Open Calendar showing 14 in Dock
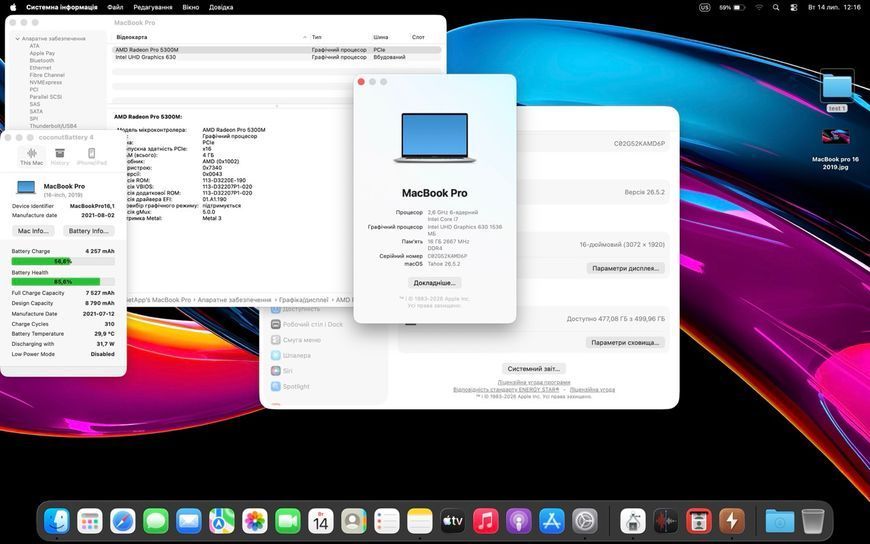 click(321, 521)
